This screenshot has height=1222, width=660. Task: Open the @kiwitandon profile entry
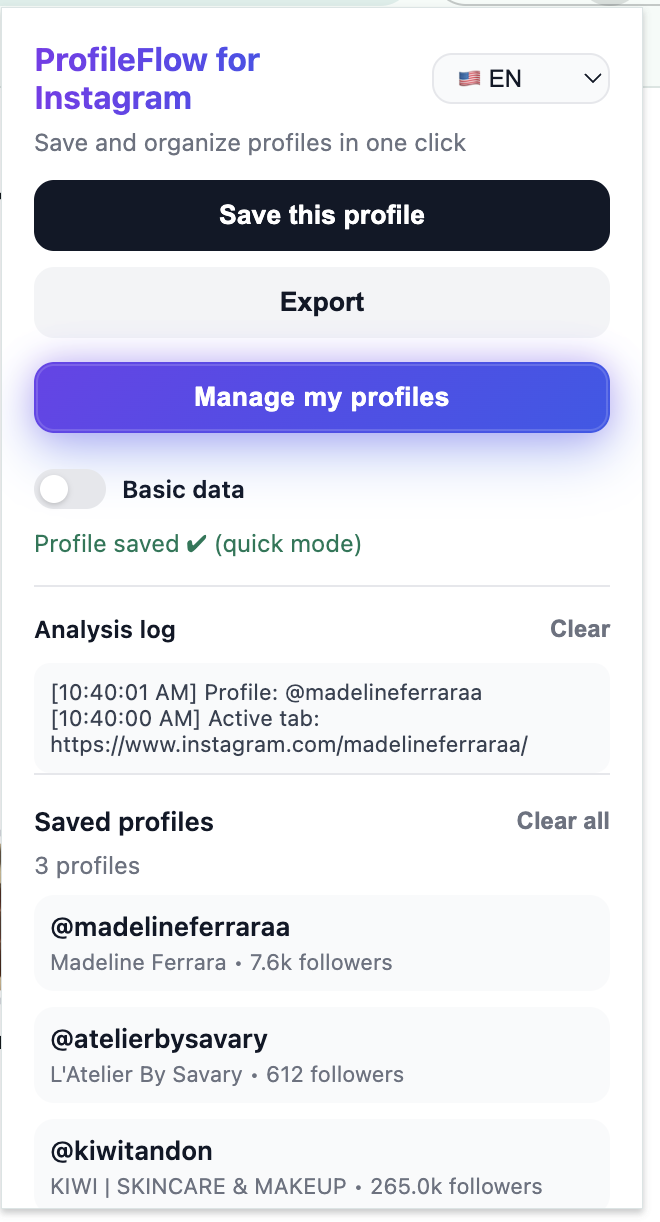tap(322, 1166)
